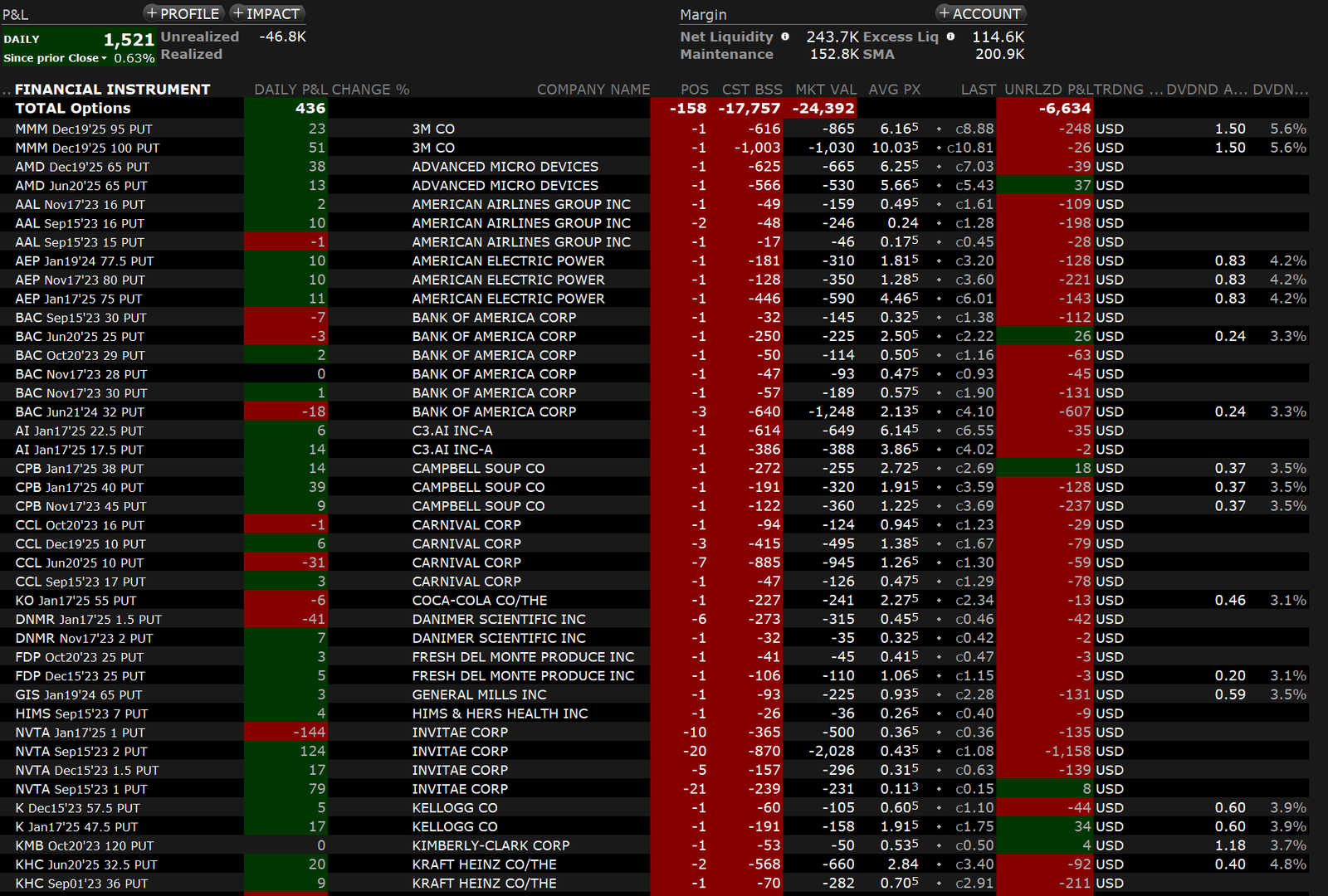Open the Since prior Close dropdown
This screenshot has height=896, width=1328.
[56, 58]
